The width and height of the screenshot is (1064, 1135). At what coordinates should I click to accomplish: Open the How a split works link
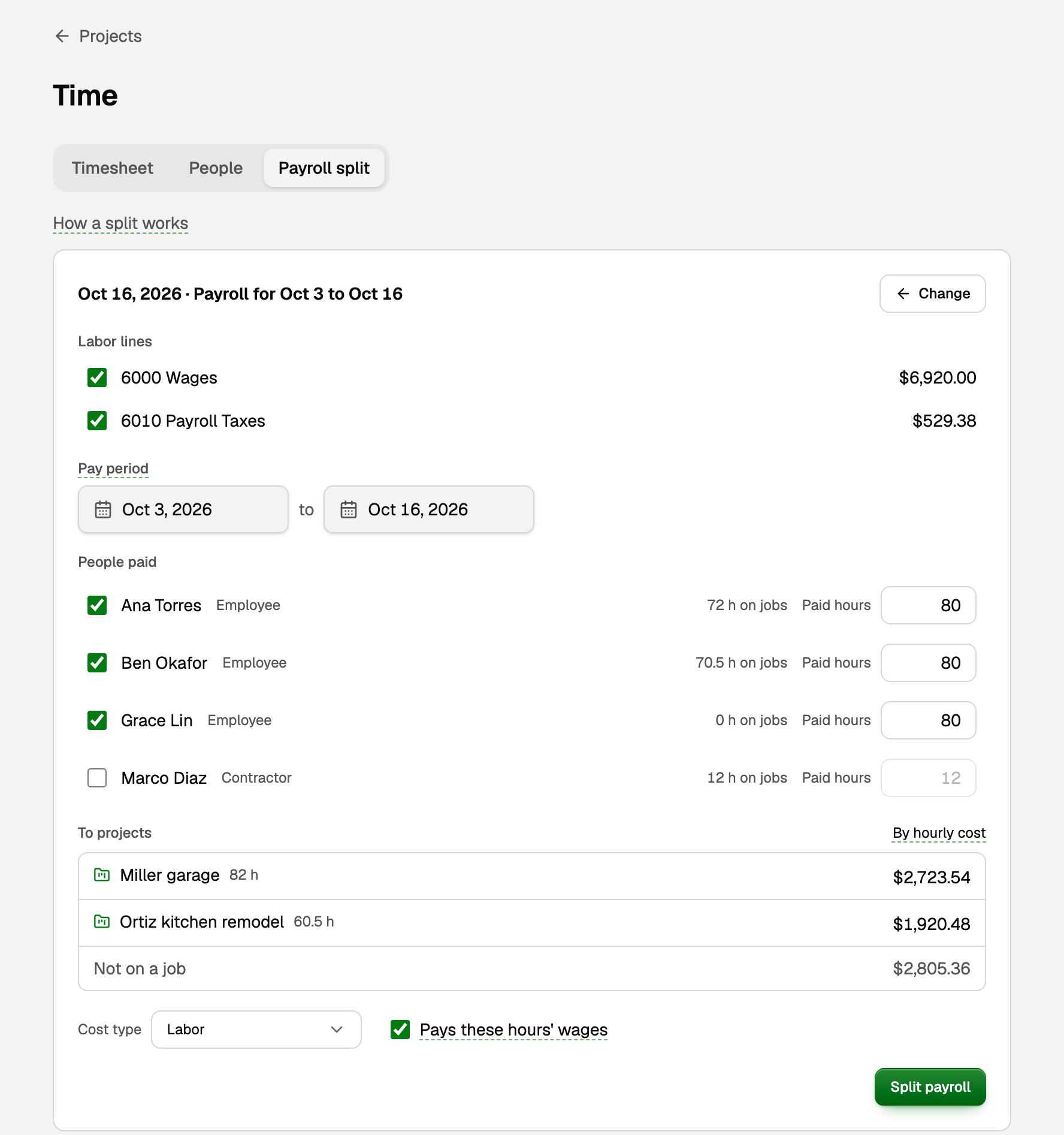pos(120,224)
